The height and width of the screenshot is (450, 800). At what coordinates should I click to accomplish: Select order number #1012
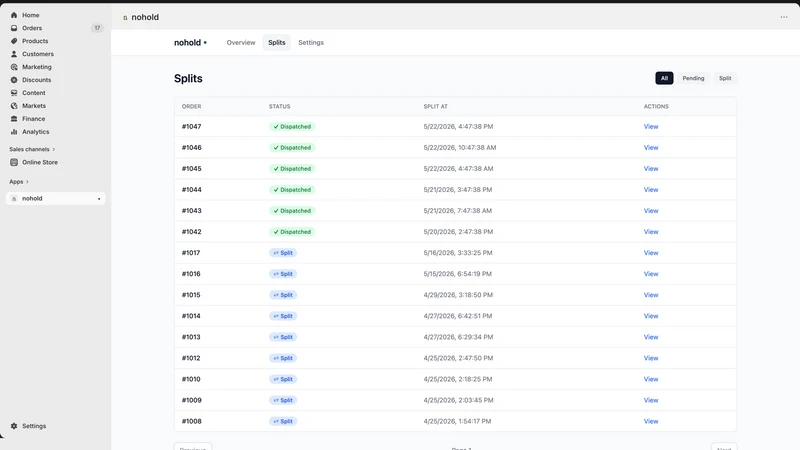[x=191, y=358]
